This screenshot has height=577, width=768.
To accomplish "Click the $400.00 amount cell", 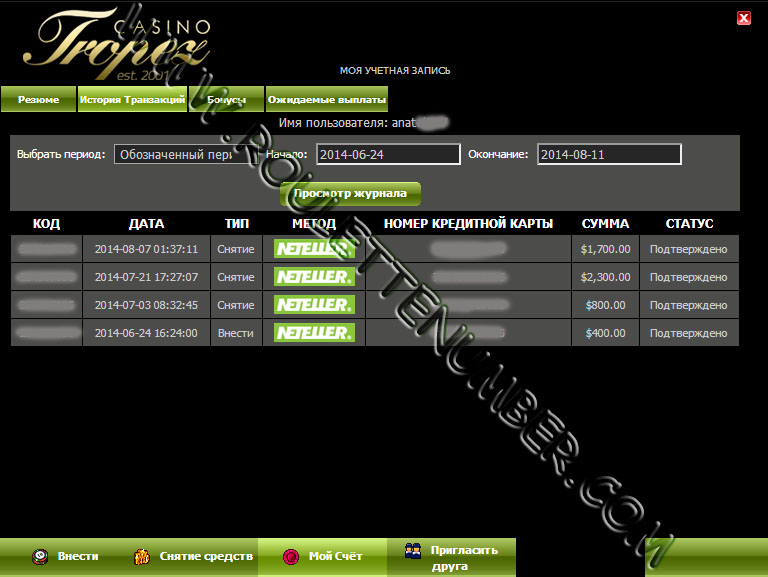I will (x=605, y=333).
